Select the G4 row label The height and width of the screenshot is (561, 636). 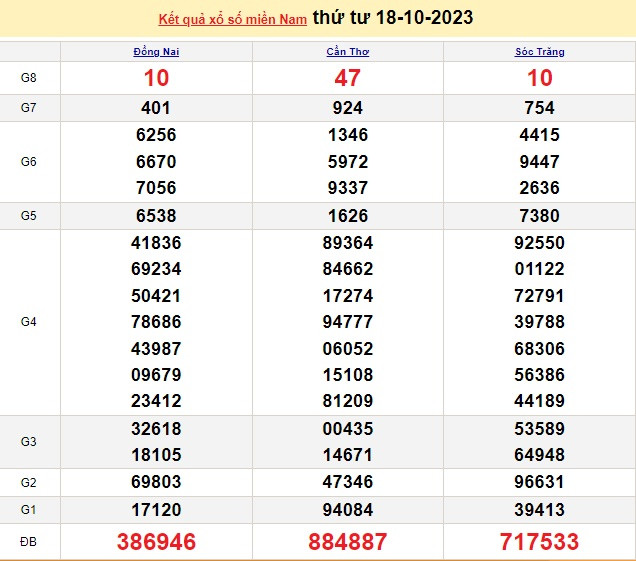point(28,322)
